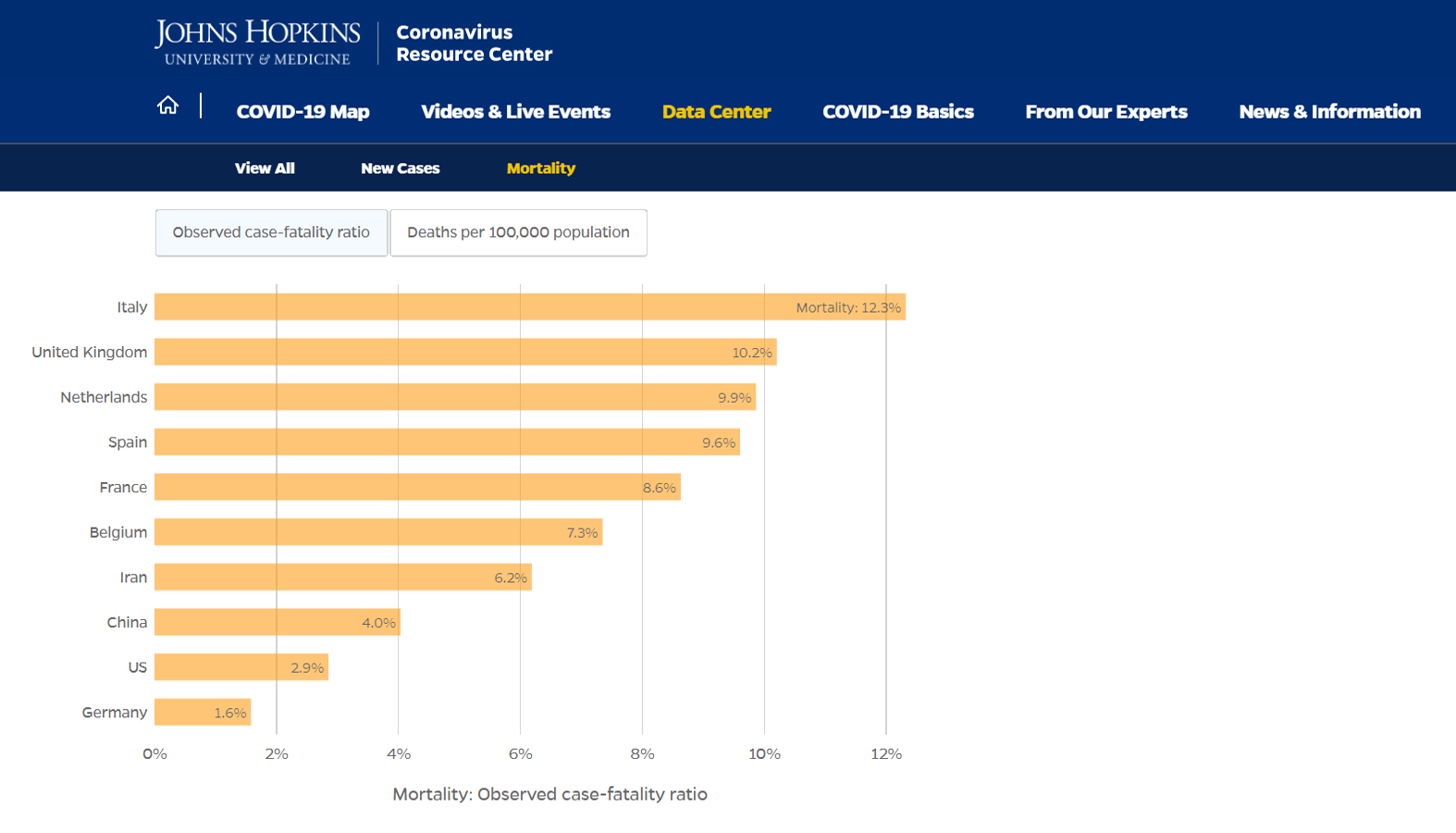Select the Spain 9.6% bar
1456x833 pixels.
pos(447,442)
